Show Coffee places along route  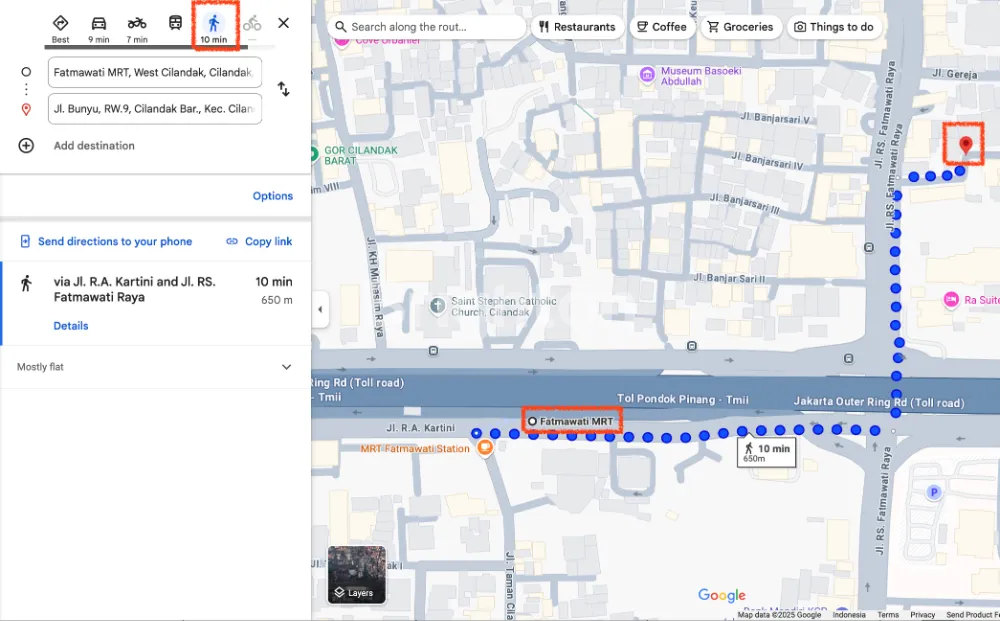tap(661, 27)
